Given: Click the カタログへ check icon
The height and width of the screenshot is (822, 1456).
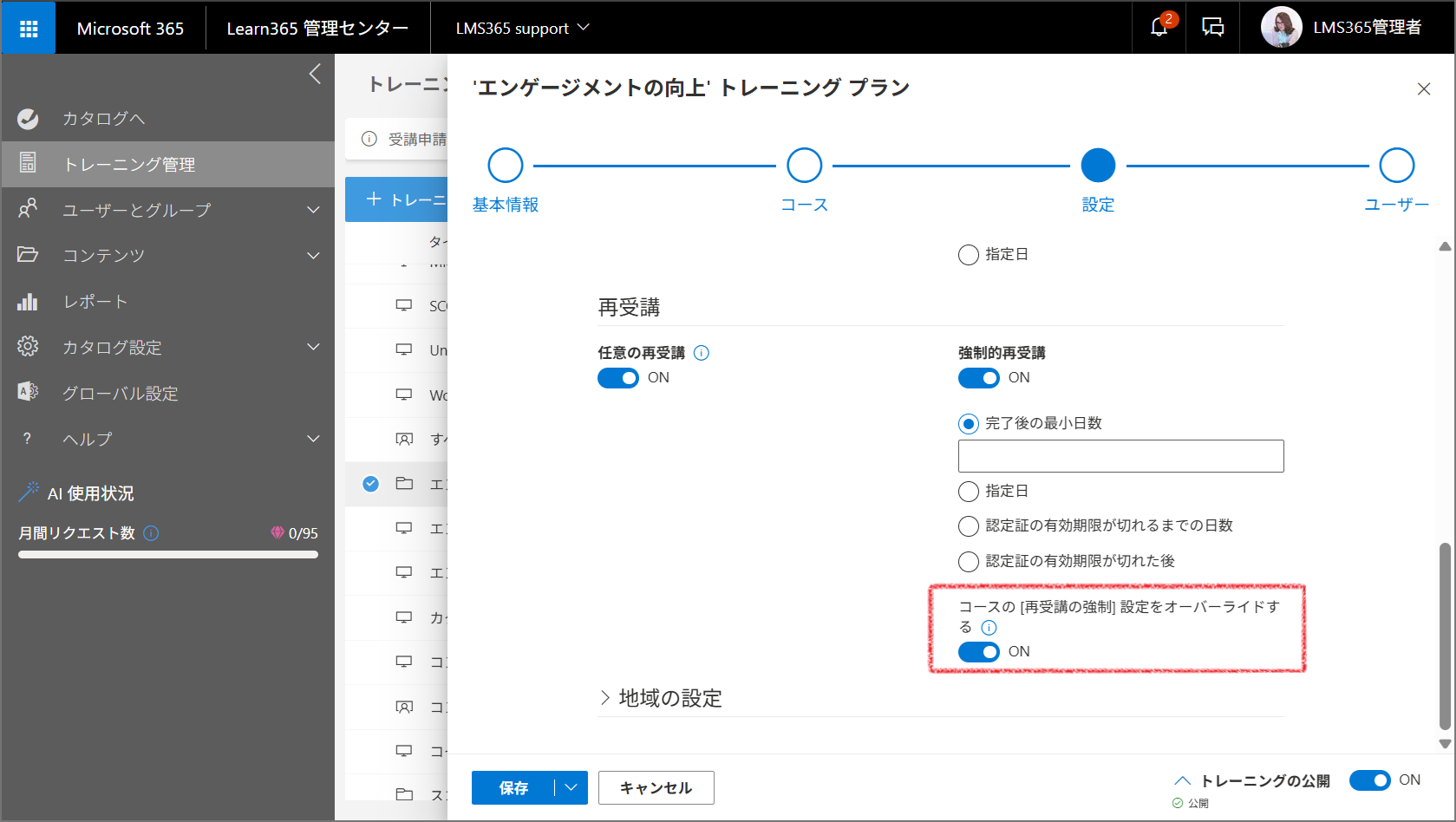Looking at the screenshot, I should tap(28, 119).
